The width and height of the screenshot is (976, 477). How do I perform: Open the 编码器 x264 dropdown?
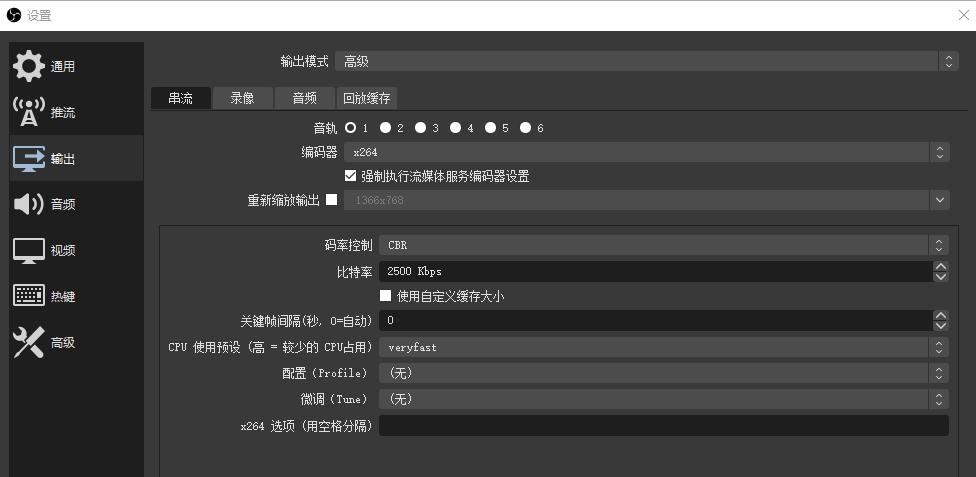click(x=647, y=152)
